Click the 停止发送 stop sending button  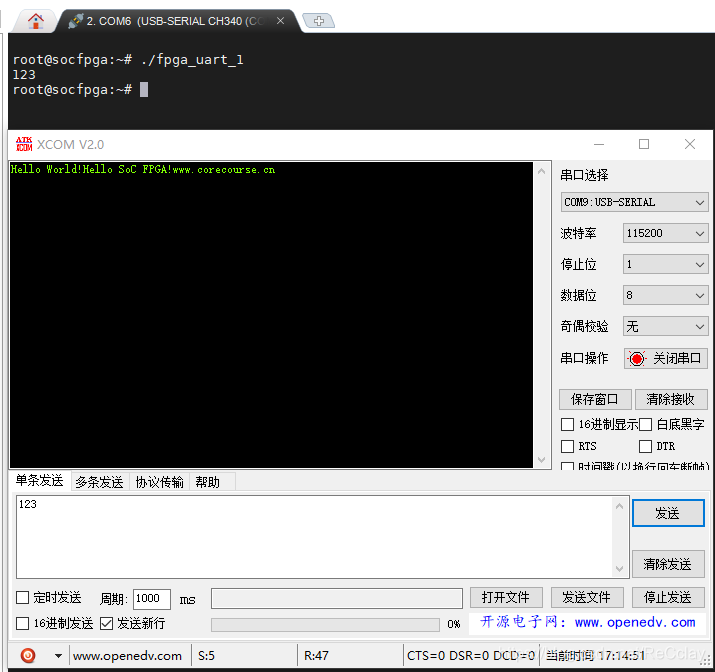click(668, 598)
